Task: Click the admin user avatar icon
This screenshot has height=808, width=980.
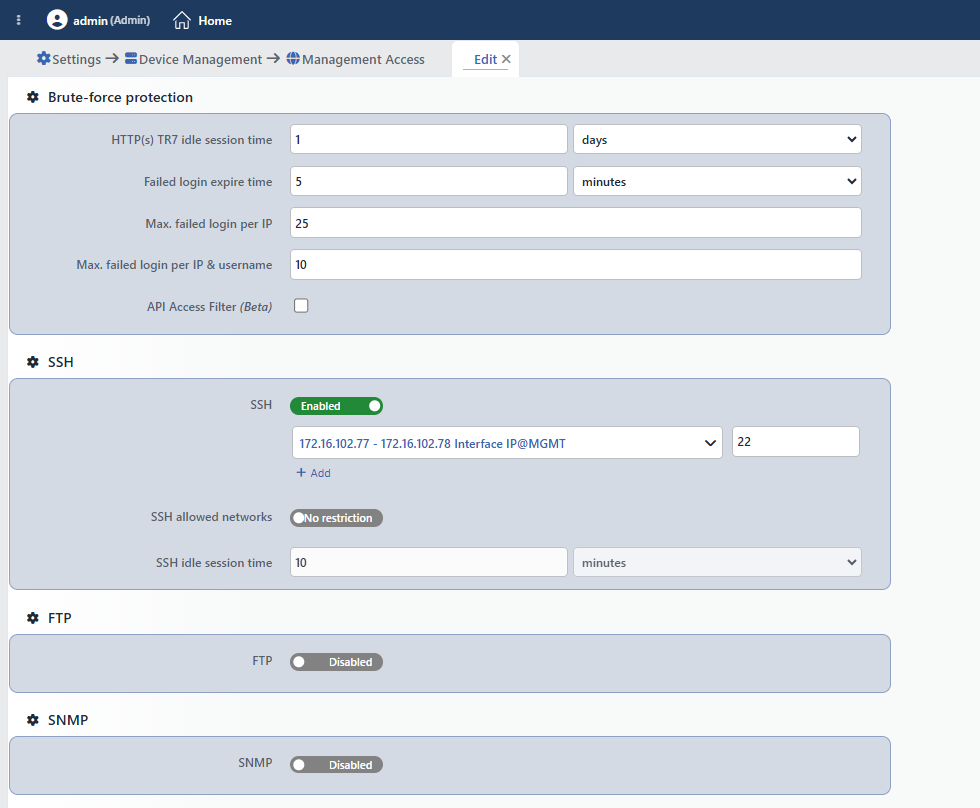Action: tap(57, 20)
